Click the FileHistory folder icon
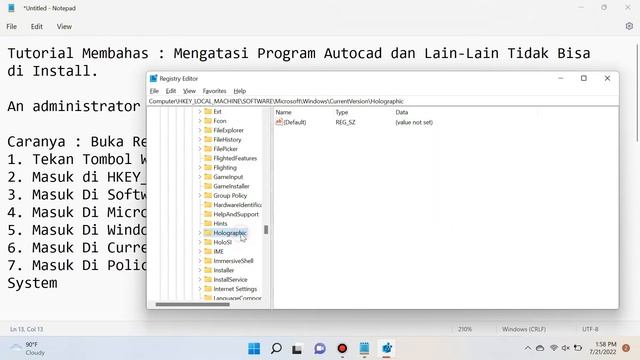 click(208, 140)
